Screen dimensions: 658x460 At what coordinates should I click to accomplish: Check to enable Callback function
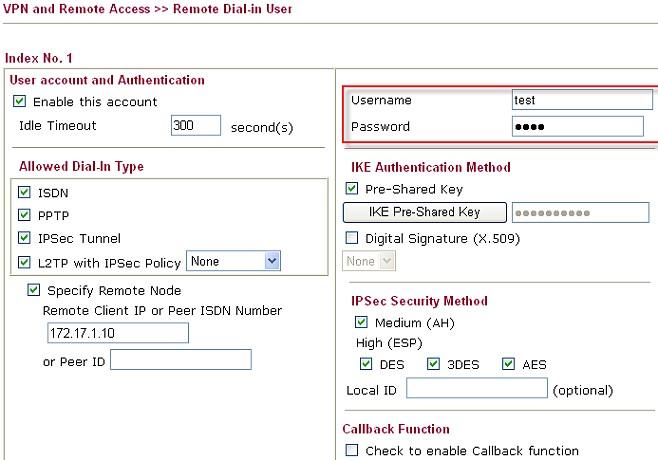tap(351, 450)
